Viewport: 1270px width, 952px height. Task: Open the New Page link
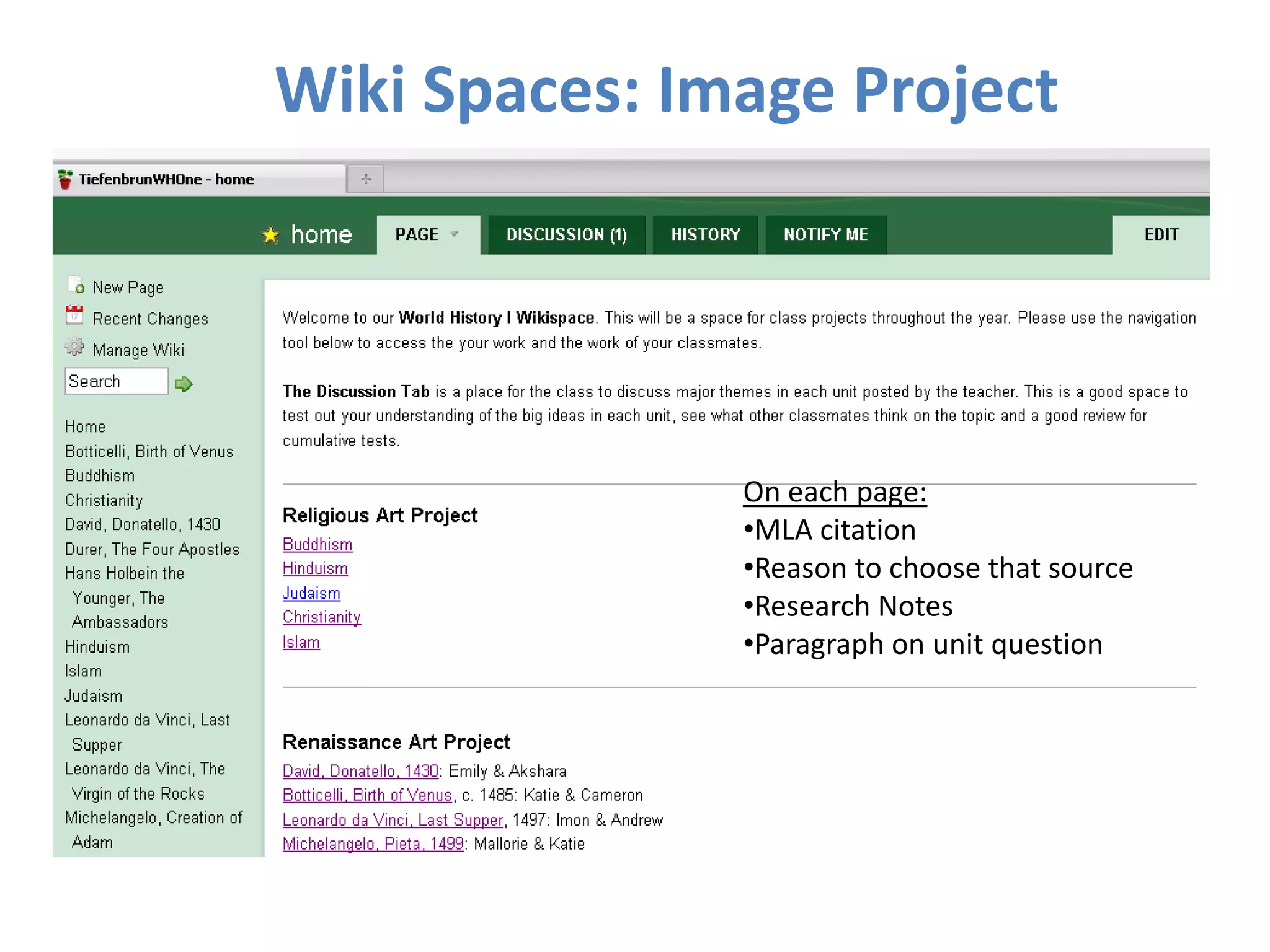tap(128, 288)
